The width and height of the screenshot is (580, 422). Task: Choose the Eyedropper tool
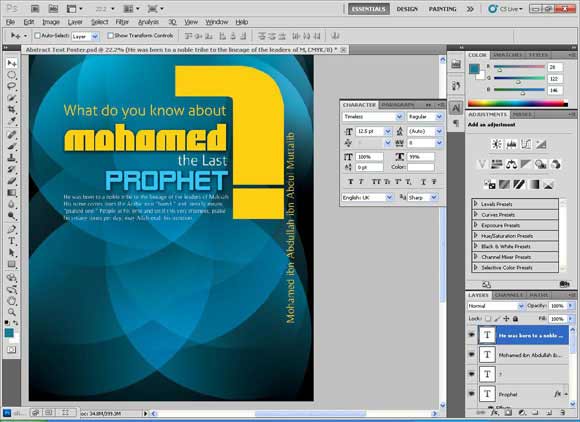tap(11, 121)
